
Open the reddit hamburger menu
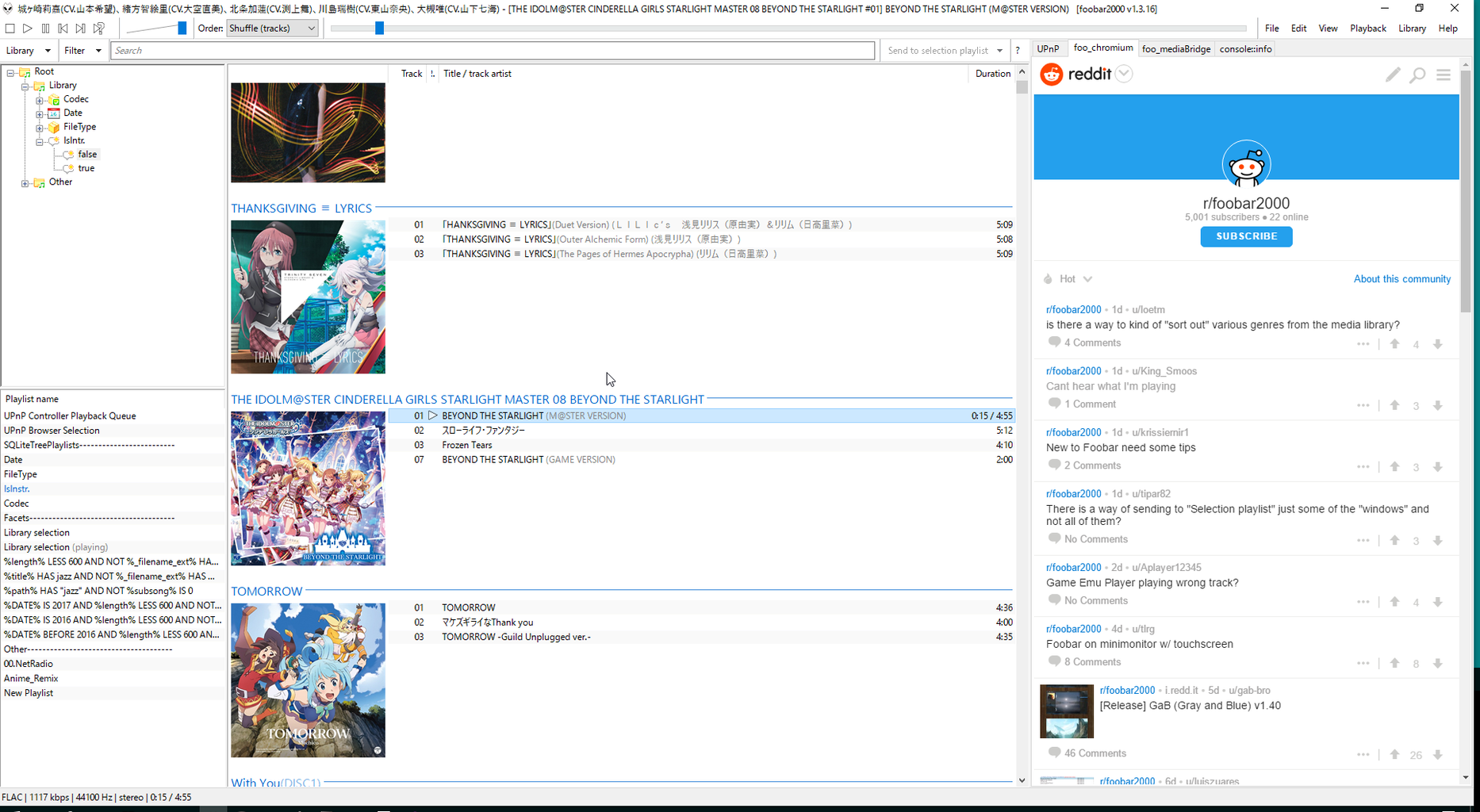(x=1444, y=75)
